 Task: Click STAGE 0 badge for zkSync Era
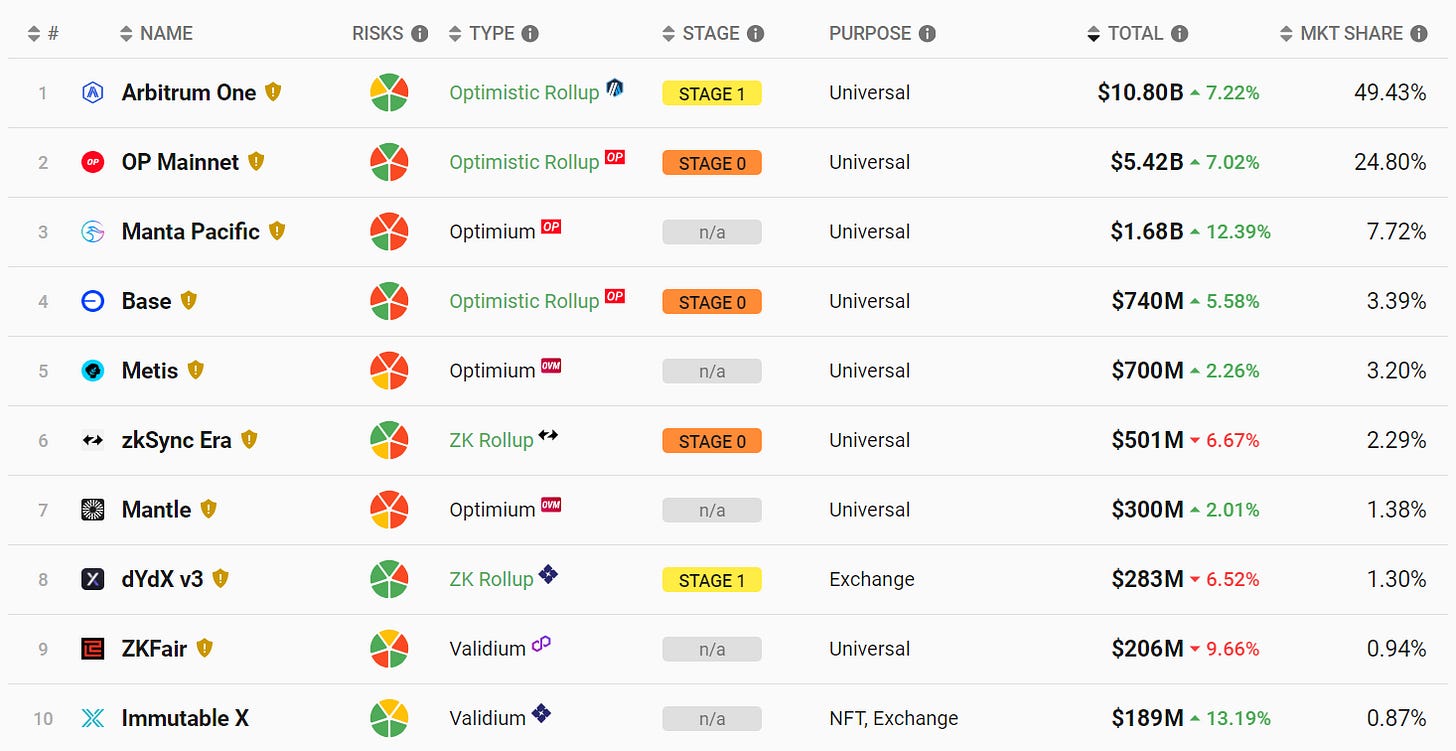click(x=712, y=441)
